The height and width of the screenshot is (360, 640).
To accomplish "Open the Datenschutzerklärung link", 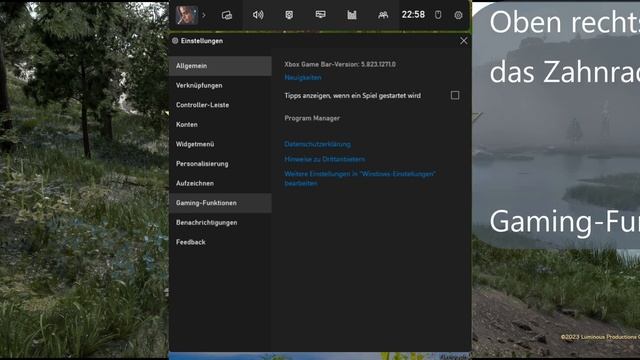I will (x=317, y=144).
